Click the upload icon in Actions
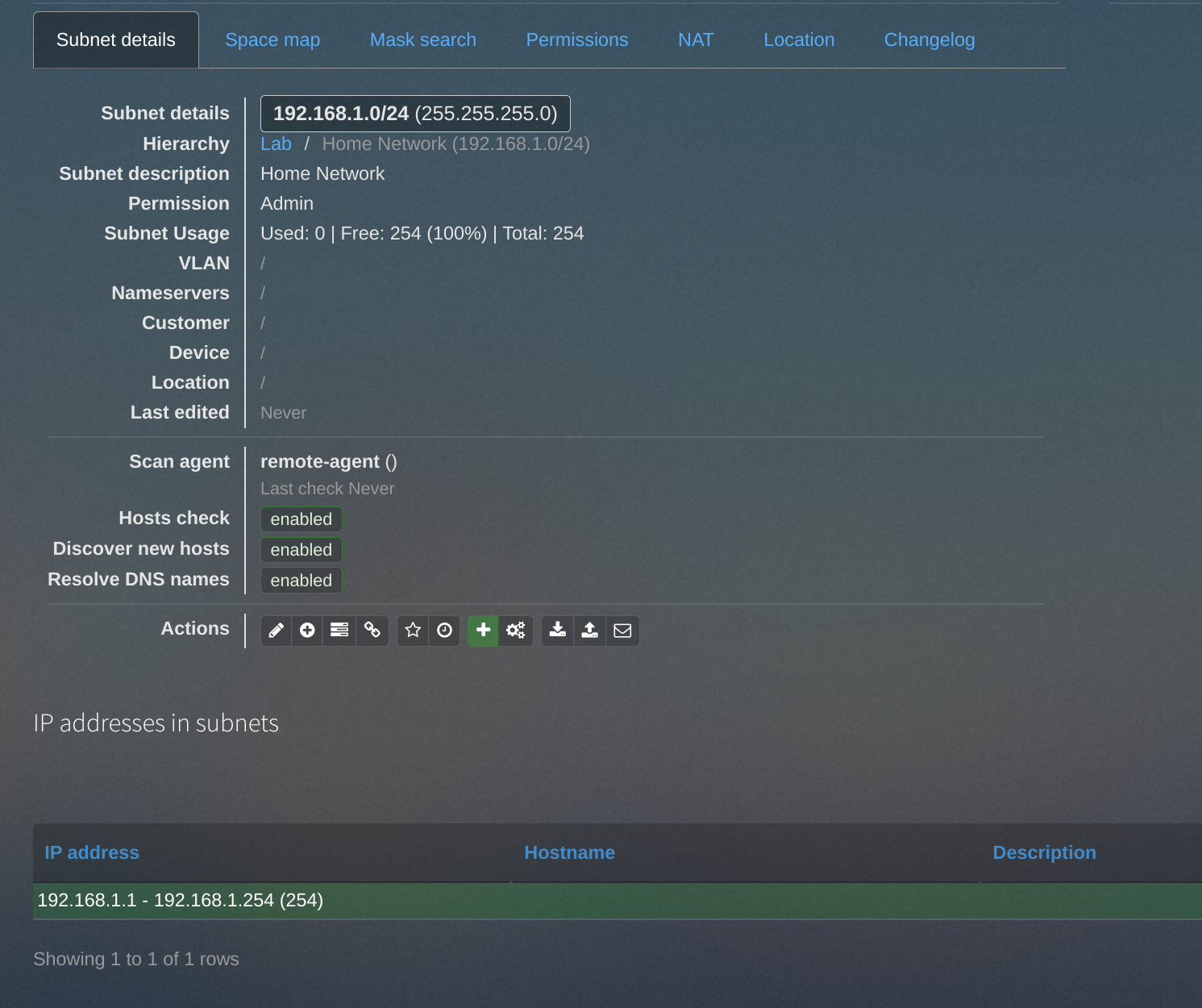The width and height of the screenshot is (1202, 1008). pos(590,631)
